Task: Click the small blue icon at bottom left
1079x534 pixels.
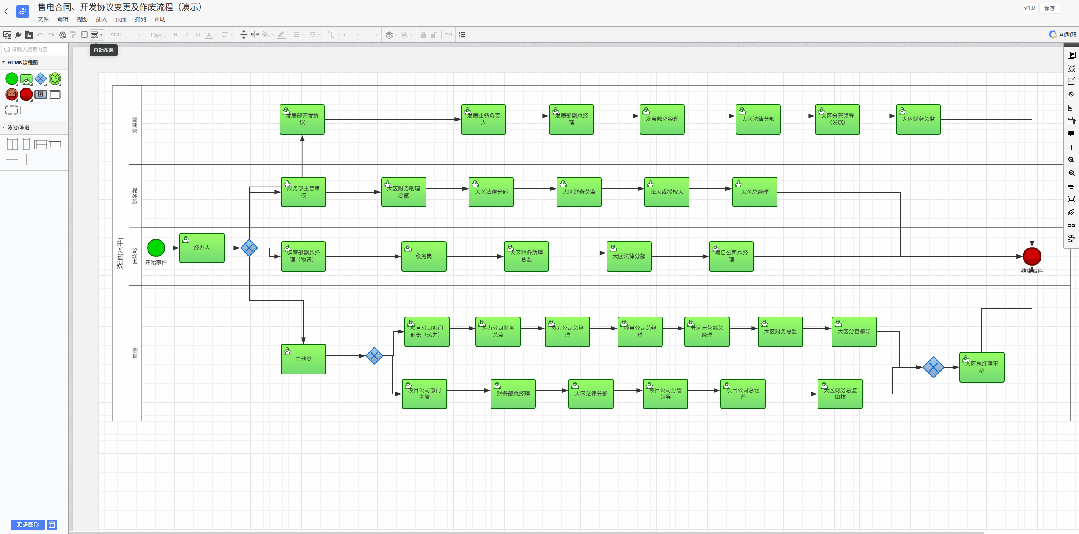Action: tap(53, 525)
